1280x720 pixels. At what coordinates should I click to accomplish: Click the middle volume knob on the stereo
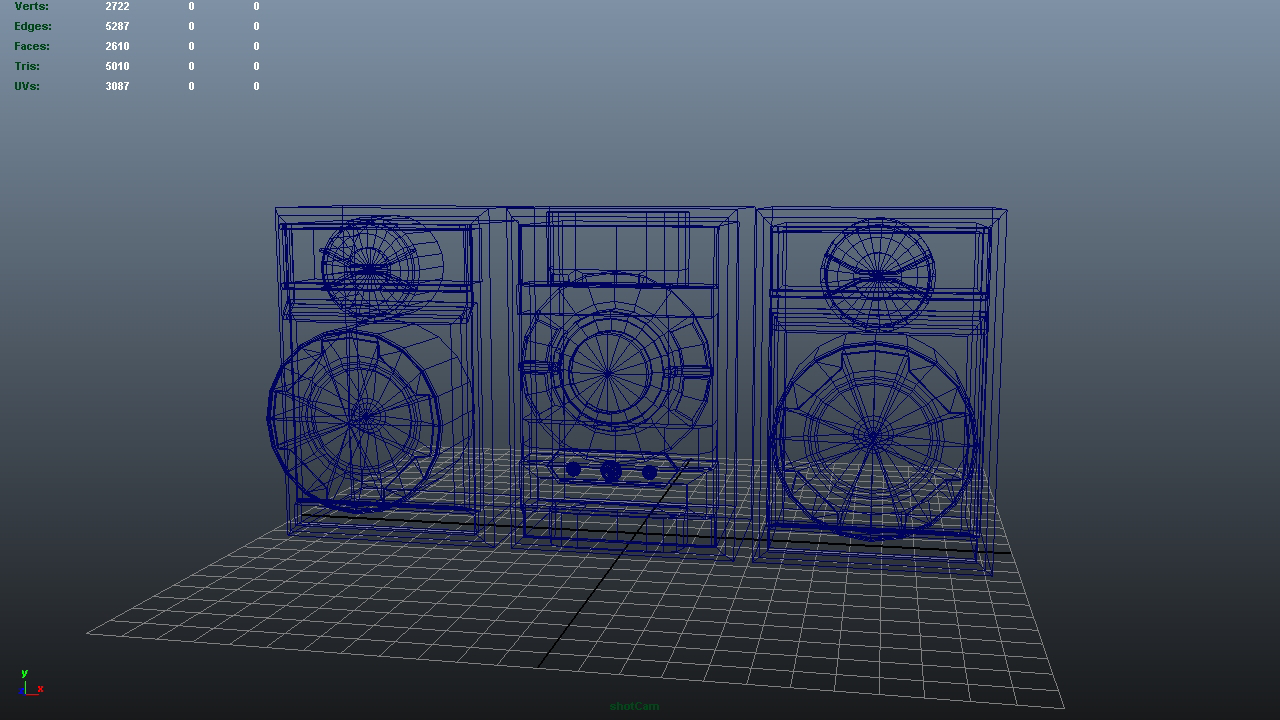pyautogui.click(x=610, y=472)
